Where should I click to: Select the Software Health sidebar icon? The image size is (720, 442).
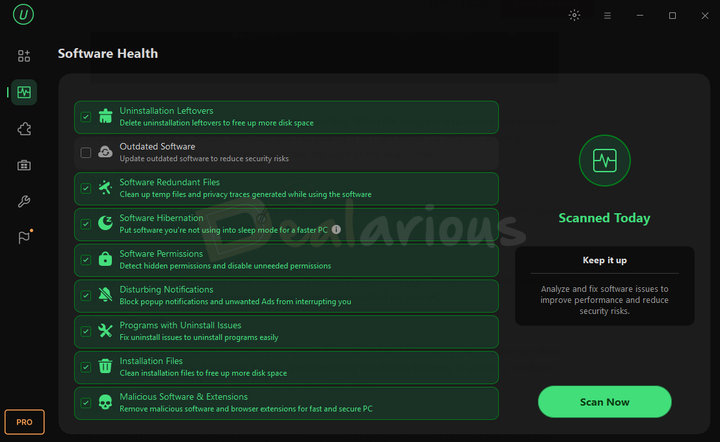[x=24, y=92]
